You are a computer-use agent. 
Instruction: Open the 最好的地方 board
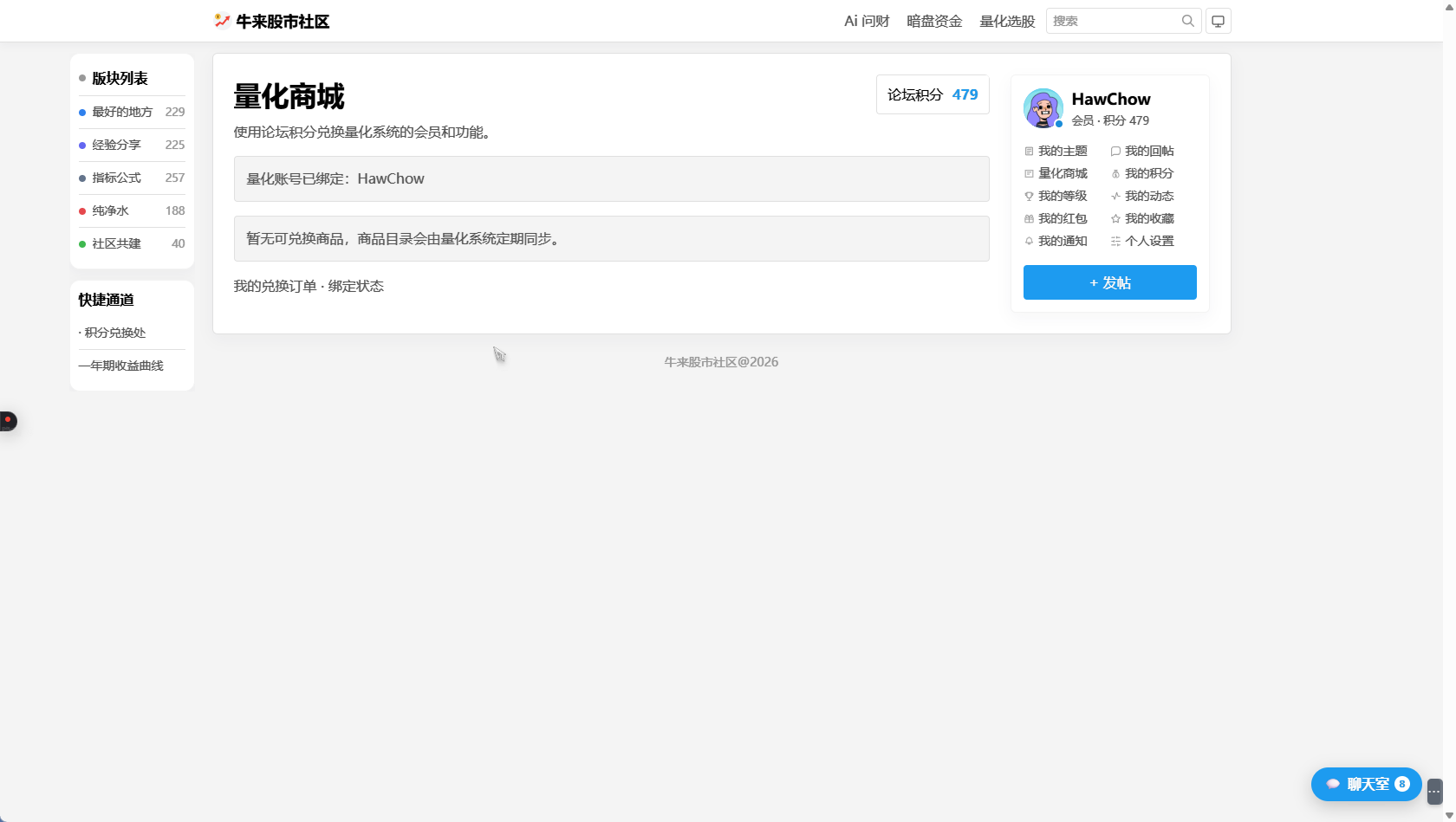(132, 112)
